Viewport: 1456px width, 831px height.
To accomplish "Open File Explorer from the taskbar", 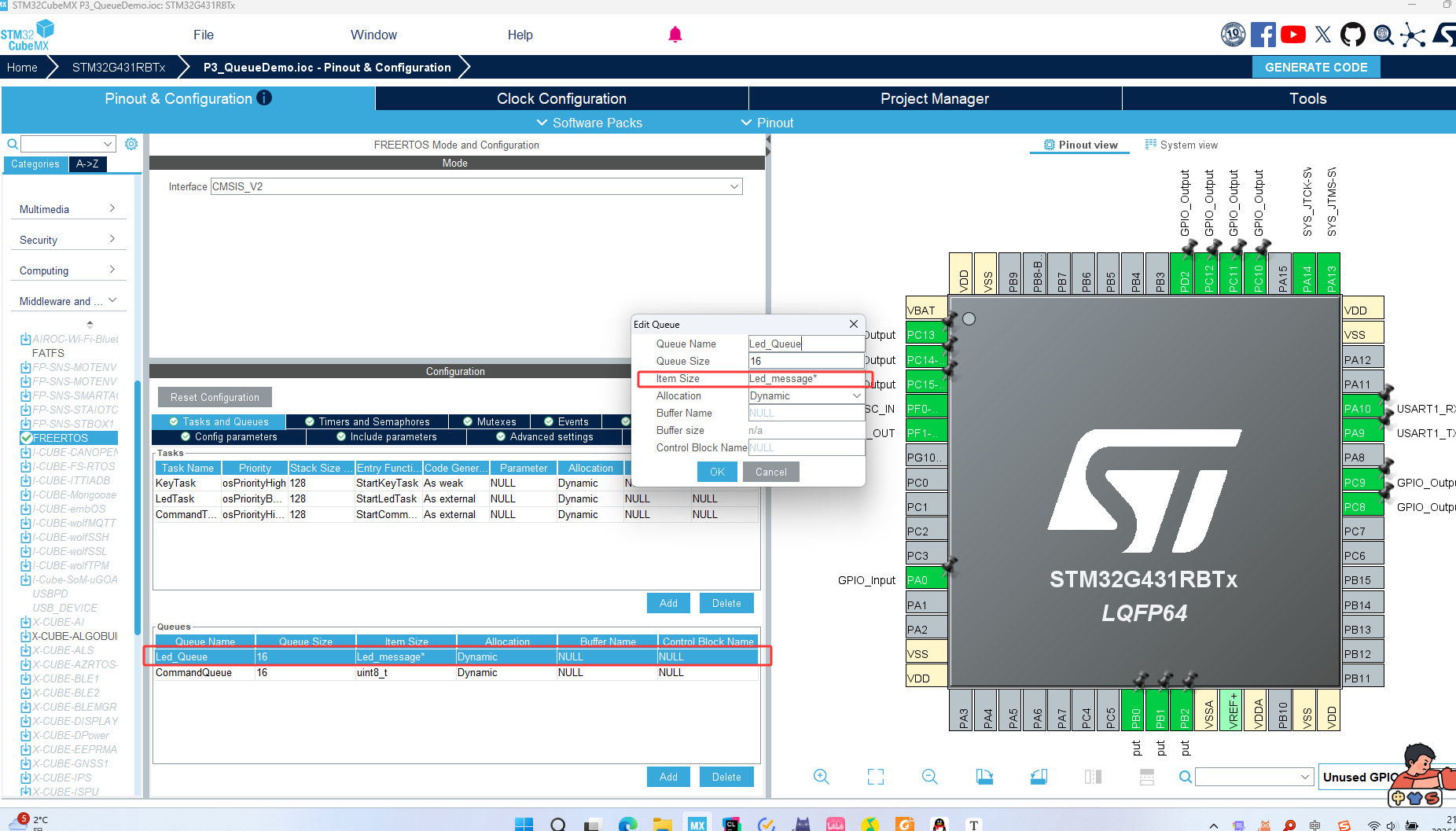I will 663,824.
